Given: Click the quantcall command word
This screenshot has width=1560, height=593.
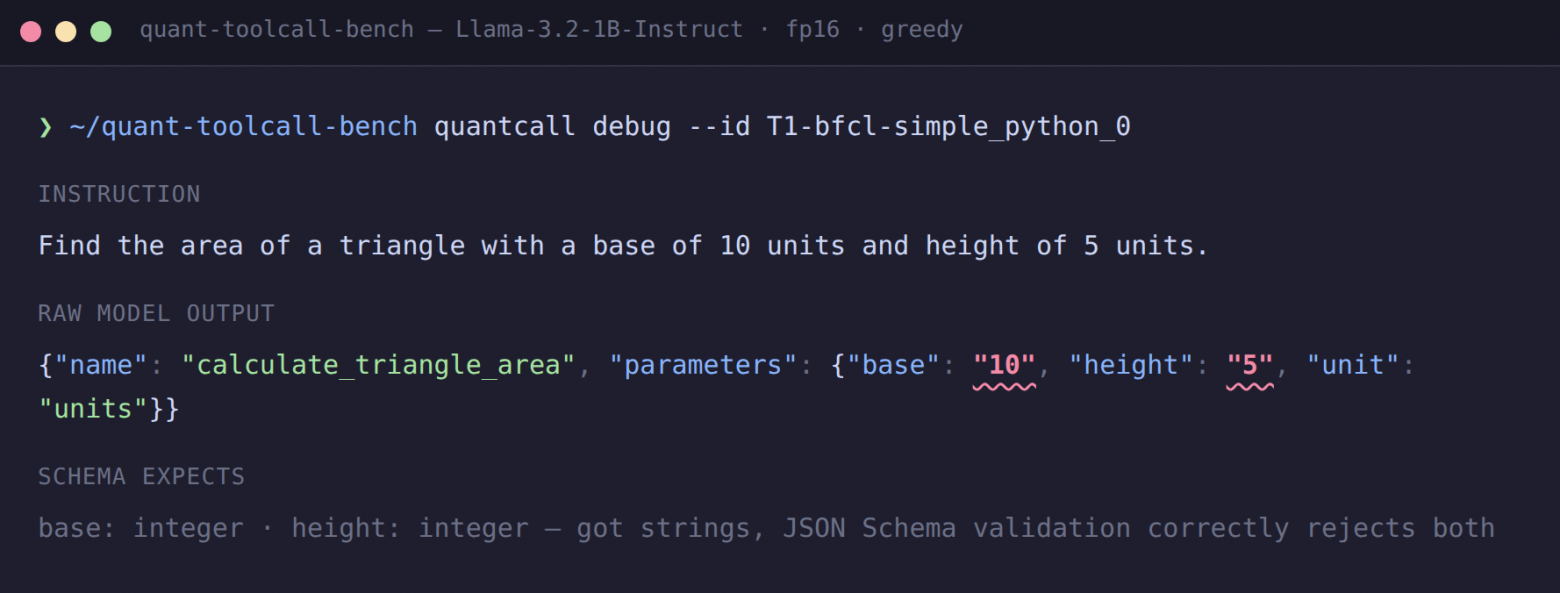Looking at the screenshot, I should point(505,128).
